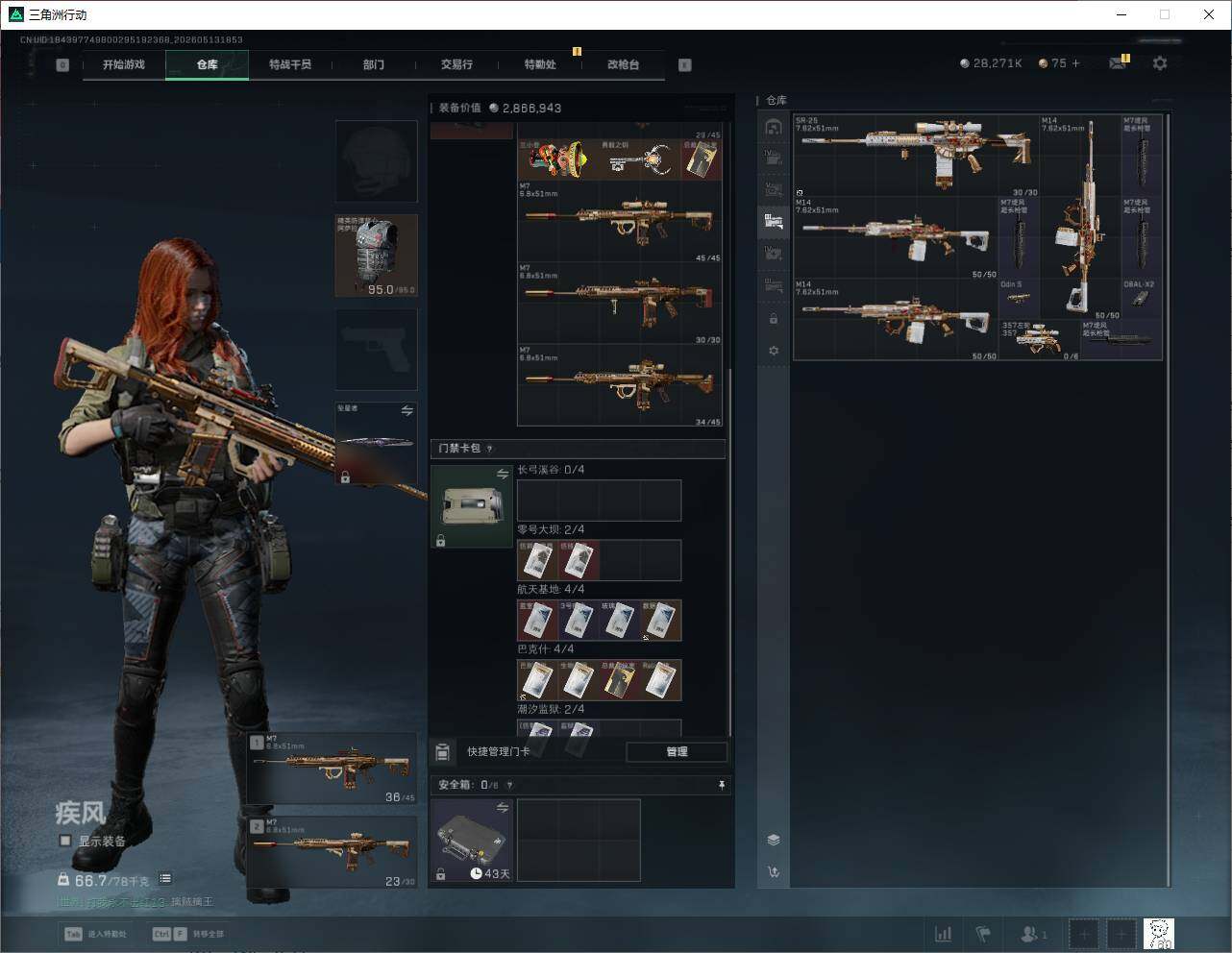Select the SR-25 rifle in stash
Viewport: 1232px width, 953px height.
coord(917,156)
